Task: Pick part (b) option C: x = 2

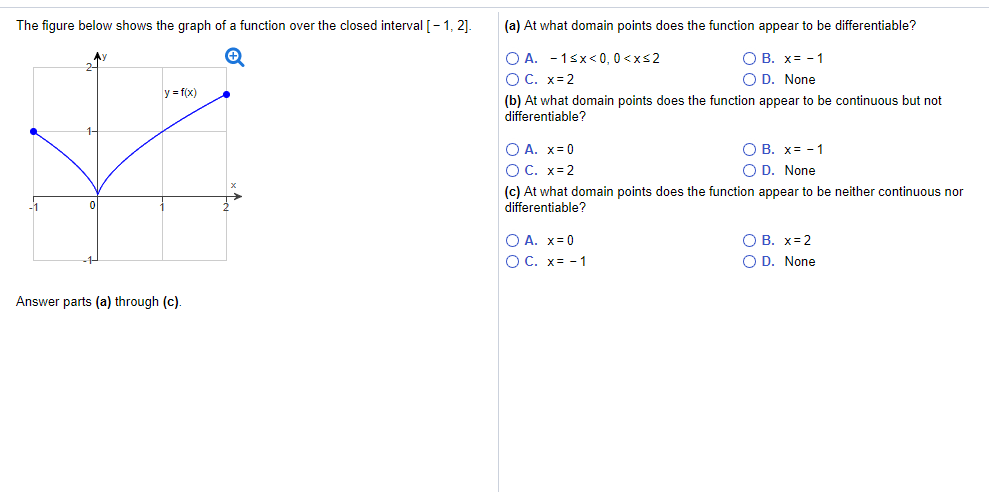Action: pyautogui.click(x=513, y=170)
